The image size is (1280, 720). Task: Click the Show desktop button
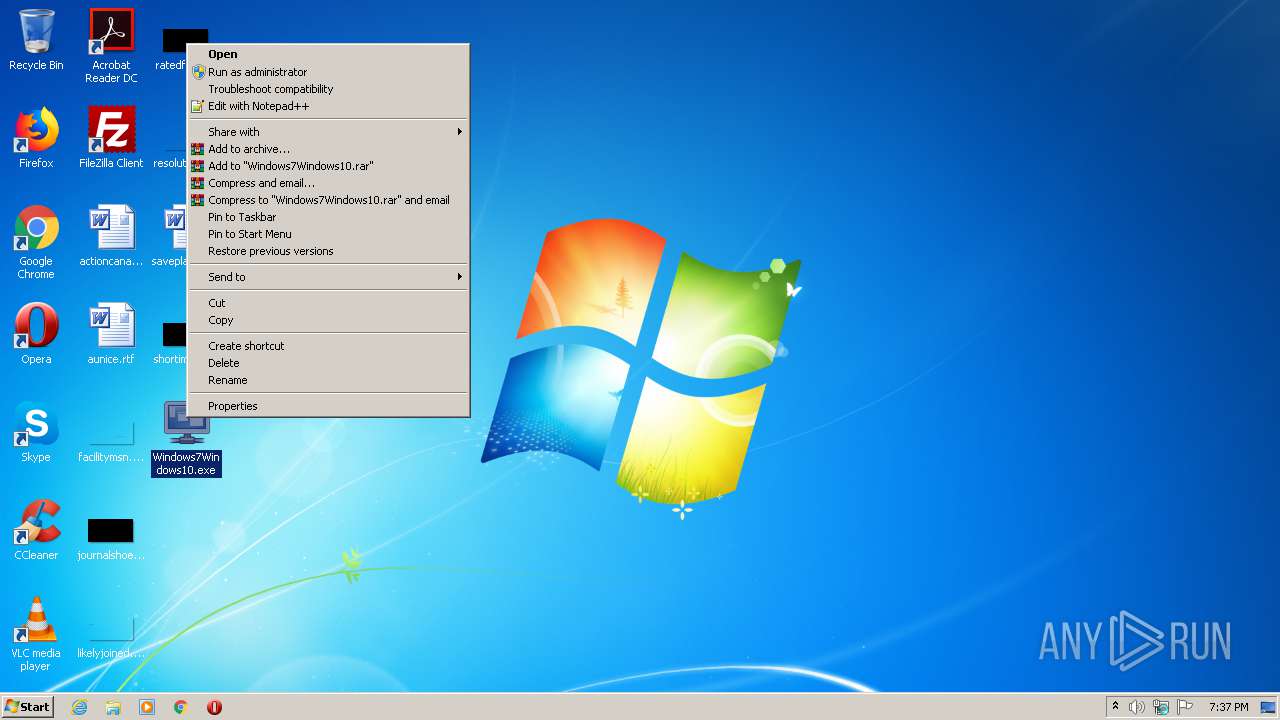[1268, 707]
